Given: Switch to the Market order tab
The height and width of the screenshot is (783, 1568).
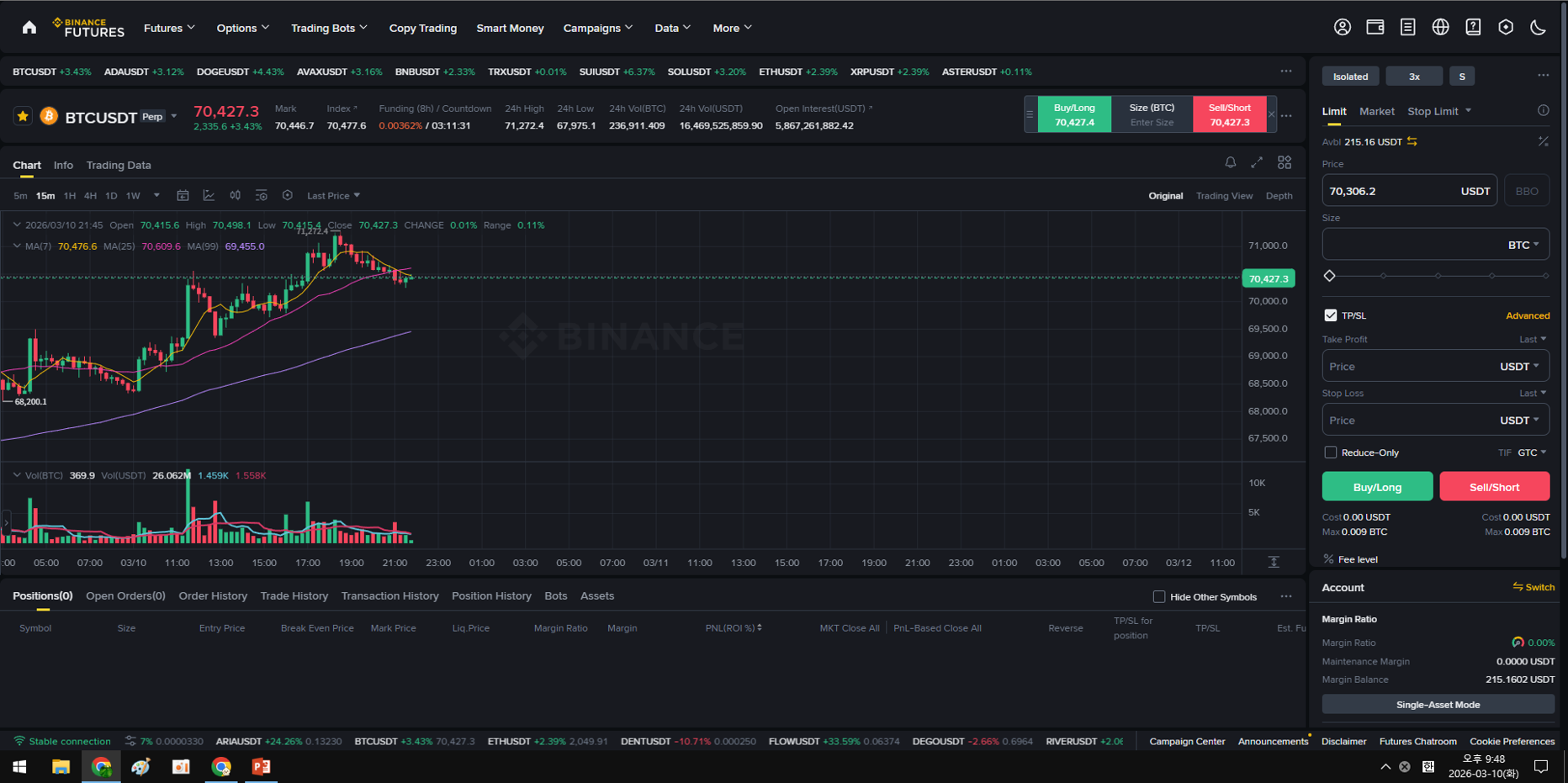Looking at the screenshot, I should click(1376, 111).
